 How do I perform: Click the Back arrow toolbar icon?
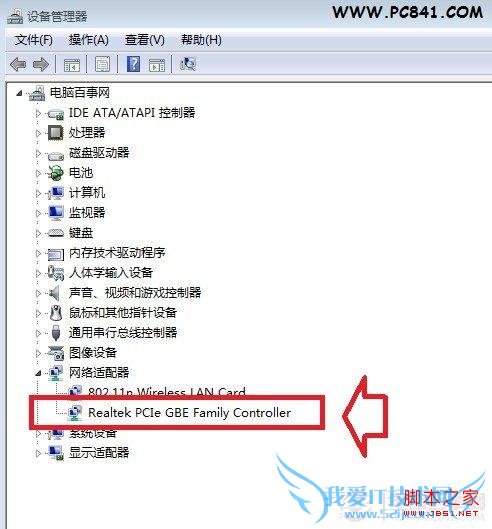click(x=18, y=64)
